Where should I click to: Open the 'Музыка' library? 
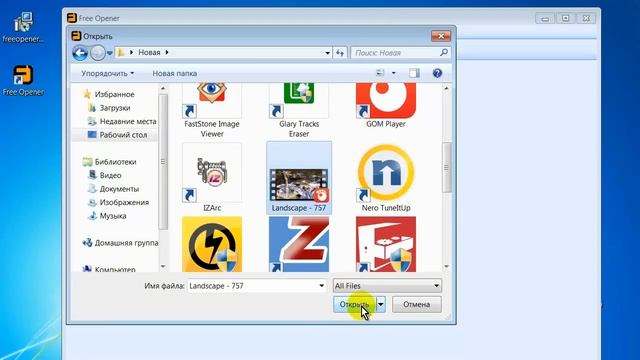pos(113,216)
